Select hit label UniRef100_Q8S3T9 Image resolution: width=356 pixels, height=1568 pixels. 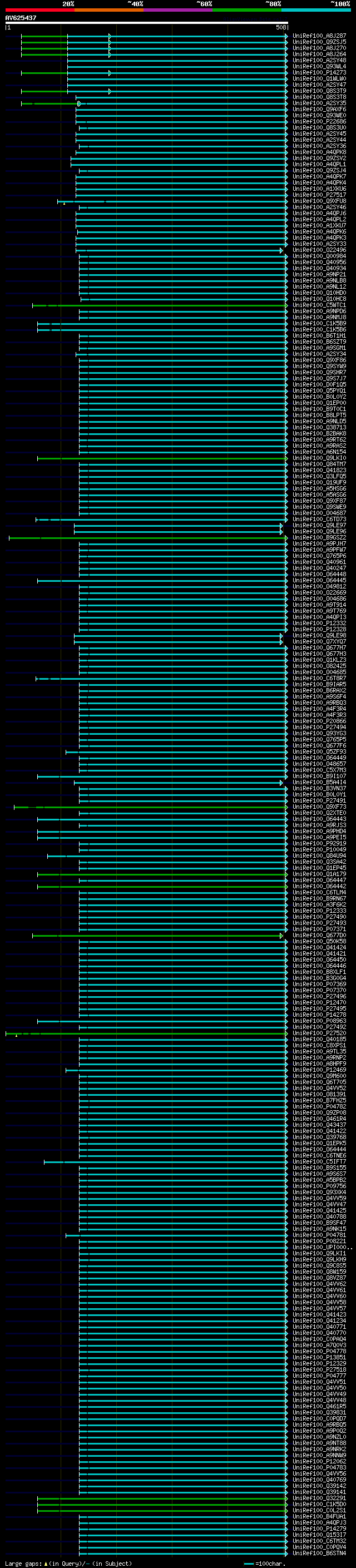pos(319,91)
